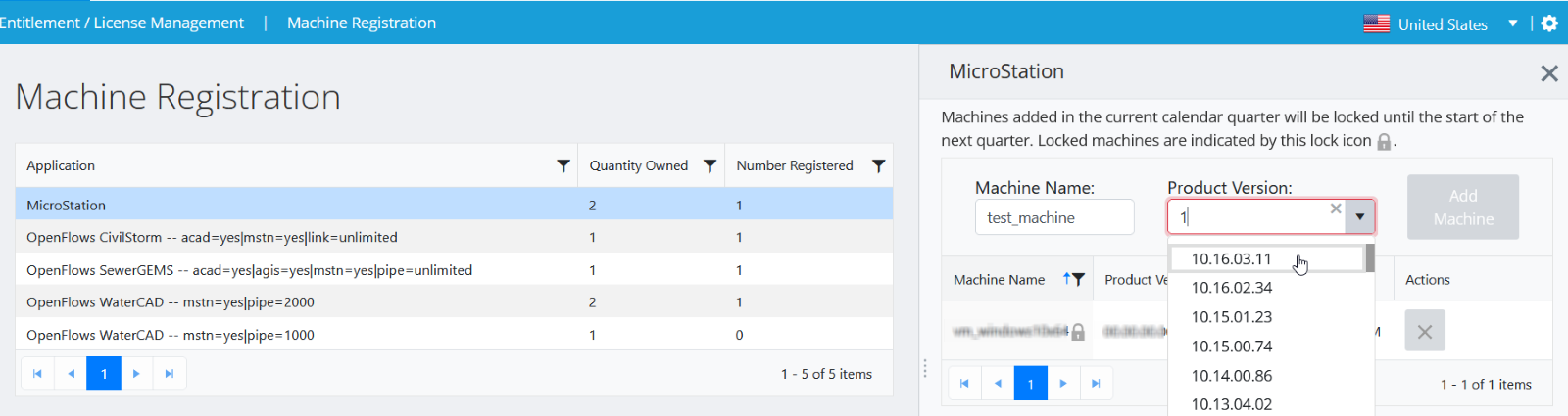Filter the Machine Name column
Viewport: 1568px width, 416px height.
pyautogui.click(x=1079, y=279)
